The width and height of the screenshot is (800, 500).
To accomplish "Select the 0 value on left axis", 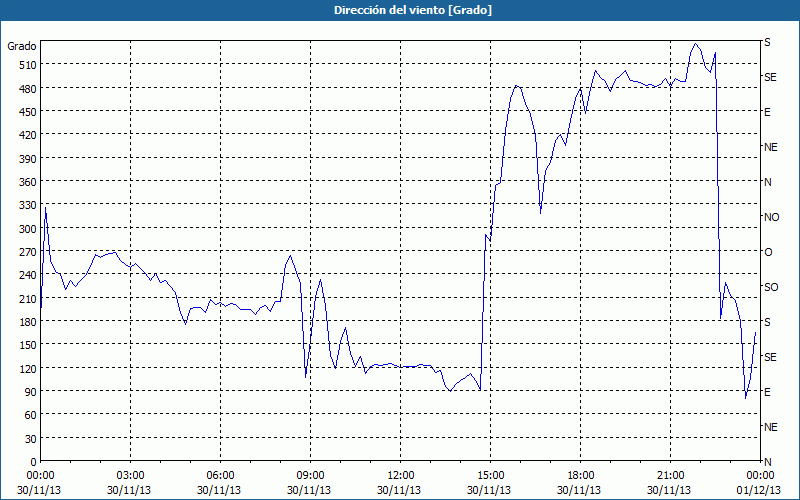I will (34, 462).
